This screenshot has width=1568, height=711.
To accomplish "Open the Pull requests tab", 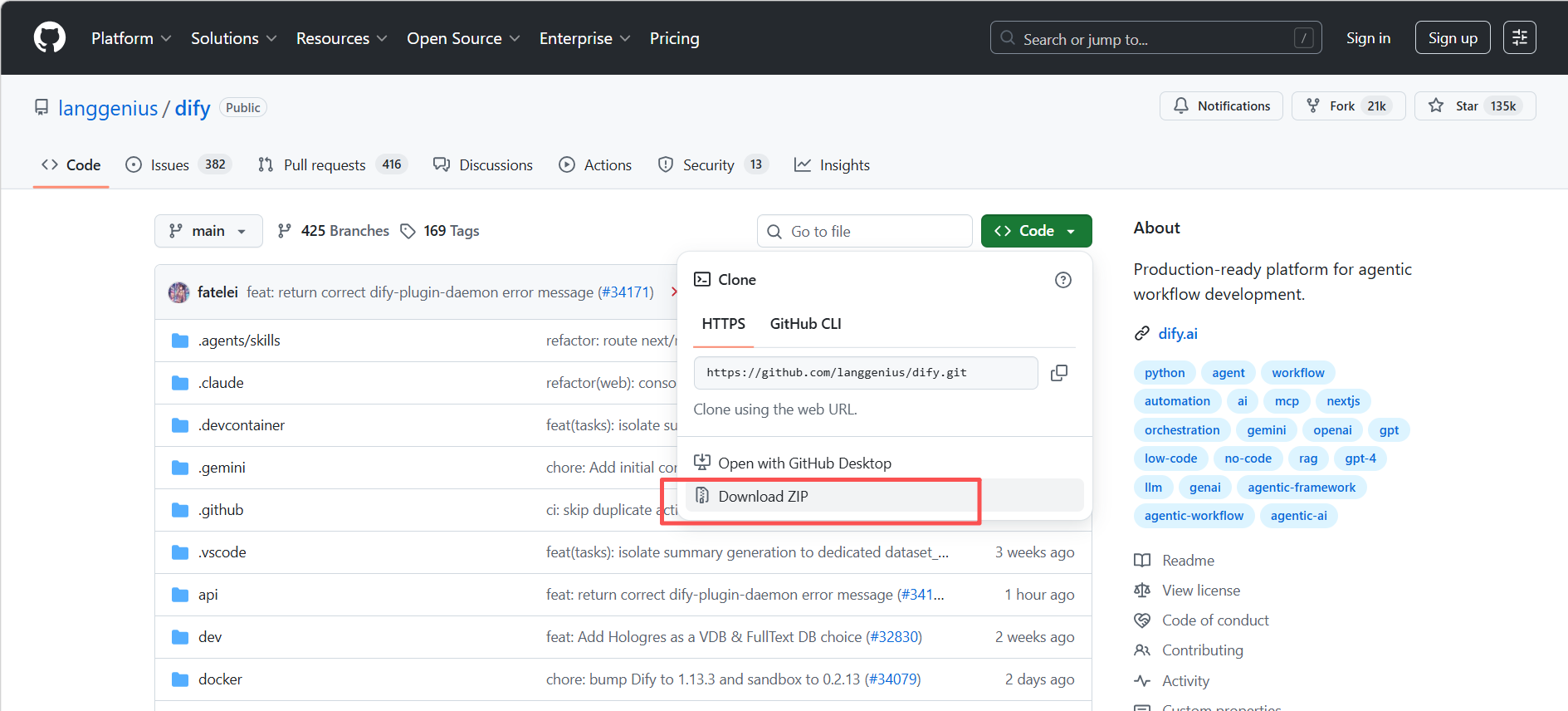I will coord(332,164).
